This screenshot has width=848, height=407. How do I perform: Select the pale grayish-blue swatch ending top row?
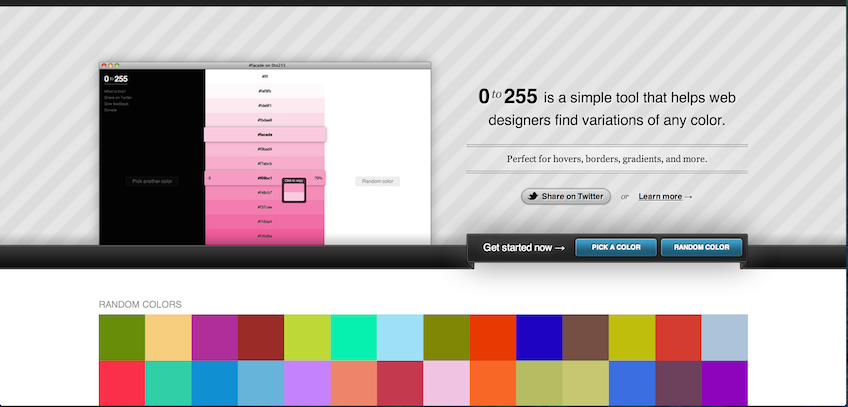[724, 337]
